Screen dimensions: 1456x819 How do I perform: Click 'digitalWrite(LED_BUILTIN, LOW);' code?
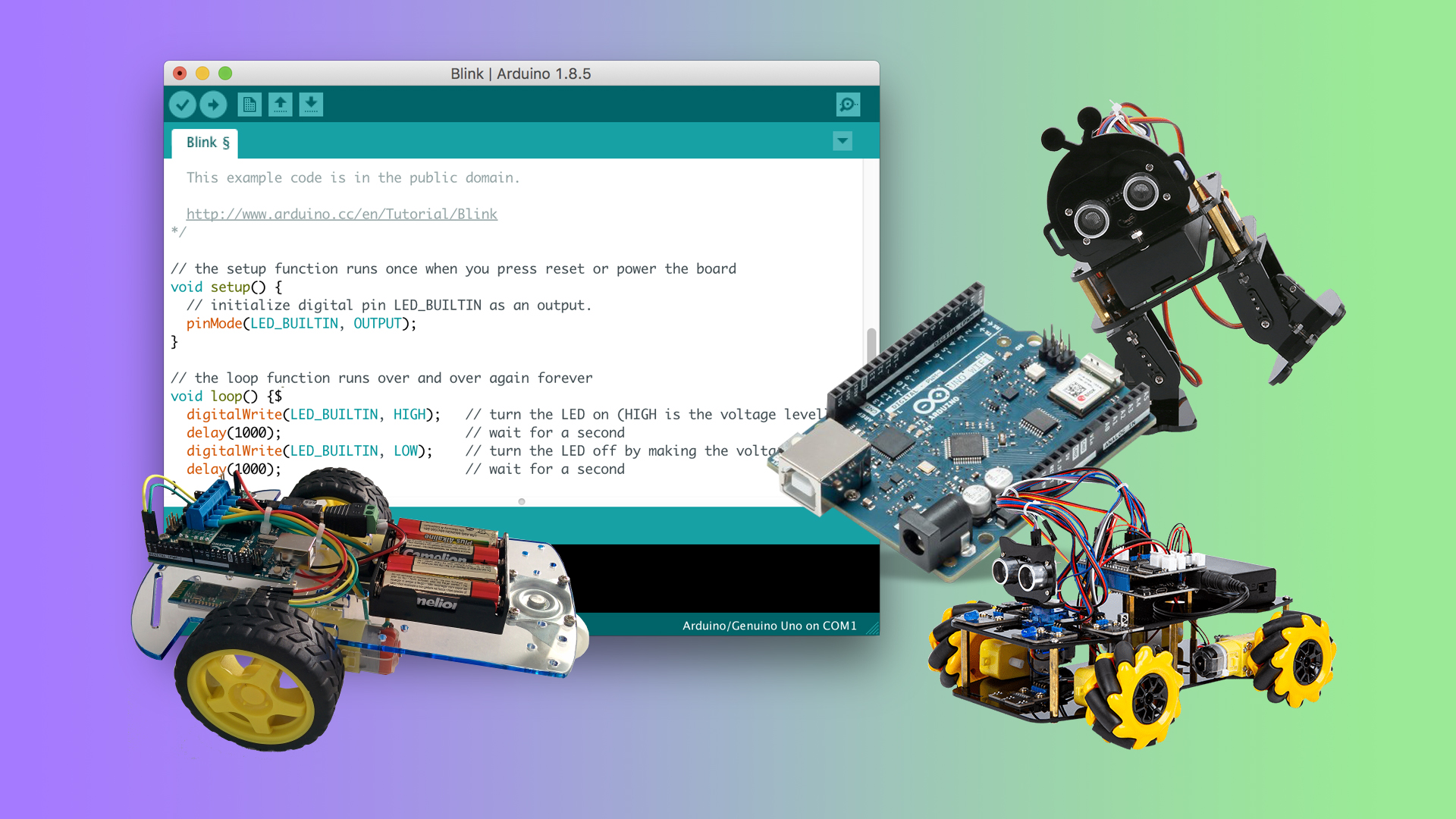[x=309, y=451]
